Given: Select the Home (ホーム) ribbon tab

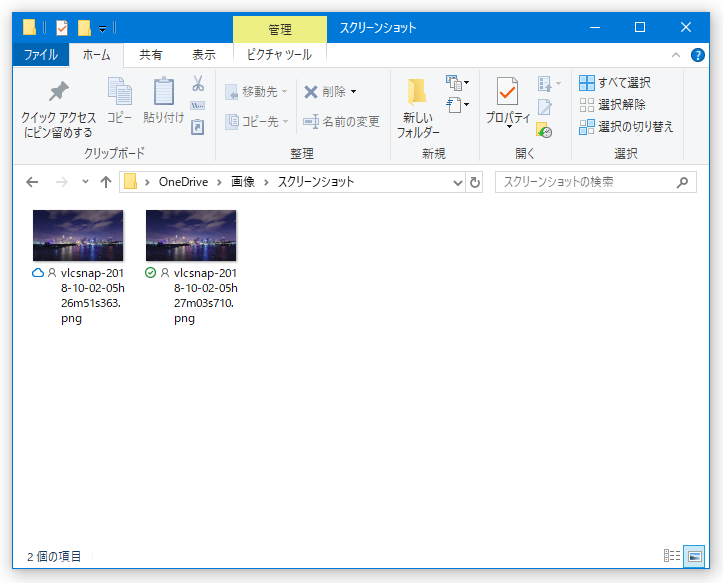Looking at the screenshot, I should point(96,55).
